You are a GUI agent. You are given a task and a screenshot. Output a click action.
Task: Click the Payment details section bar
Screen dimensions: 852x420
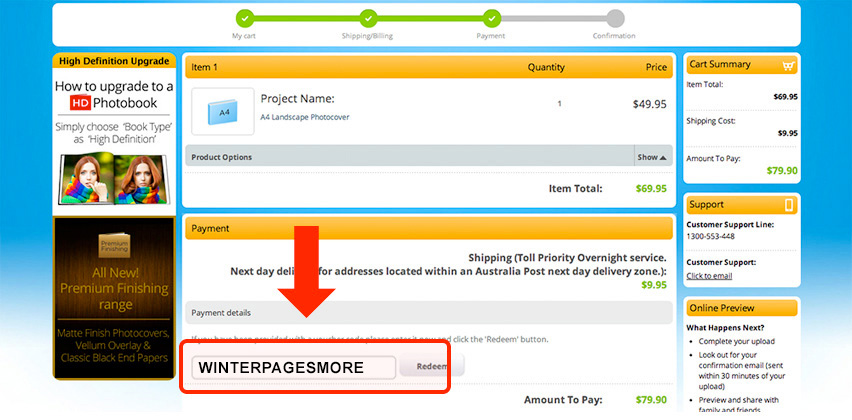tap(428, 313)
